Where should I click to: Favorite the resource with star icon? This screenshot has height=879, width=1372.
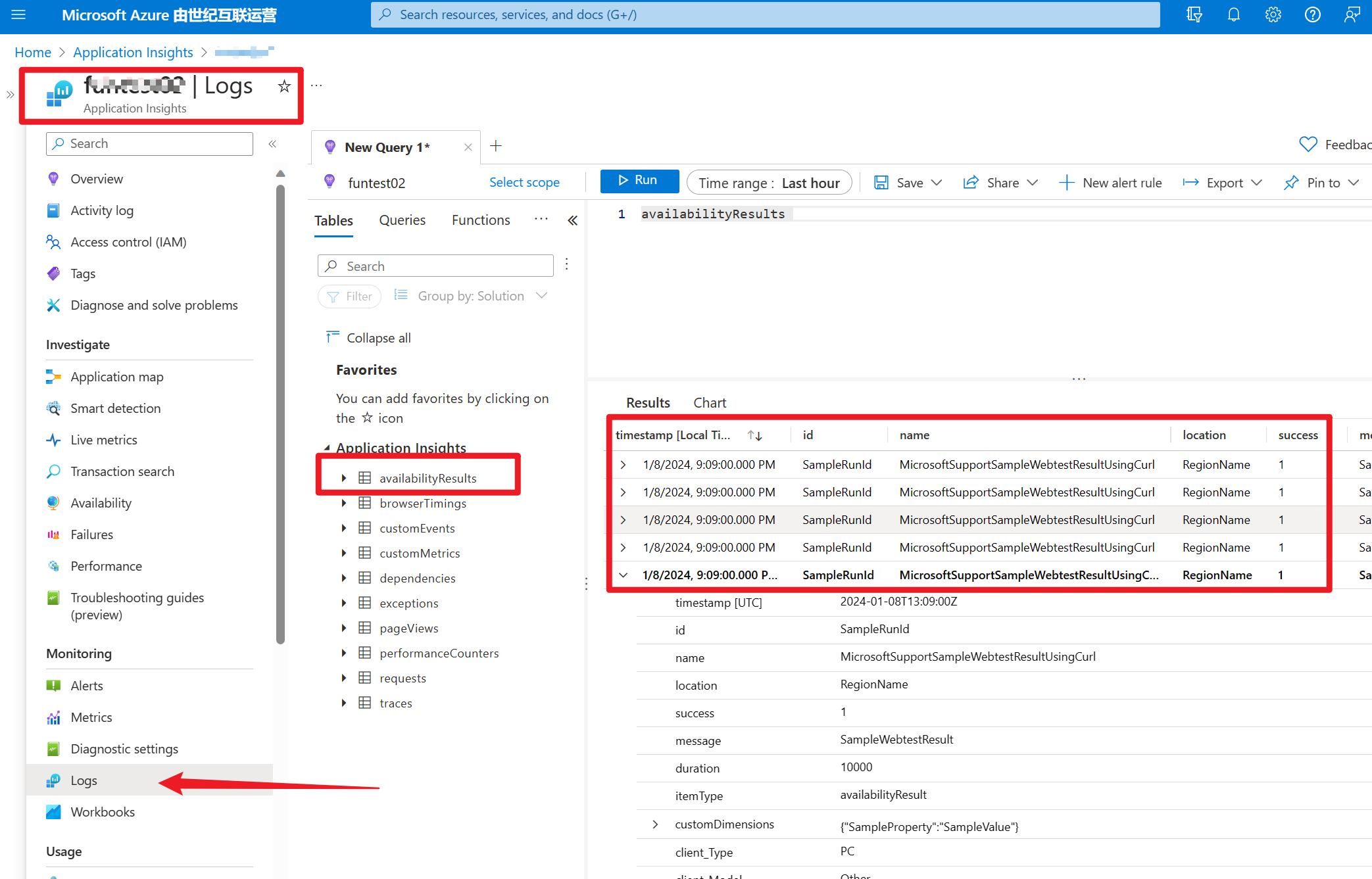click(284, 86)
